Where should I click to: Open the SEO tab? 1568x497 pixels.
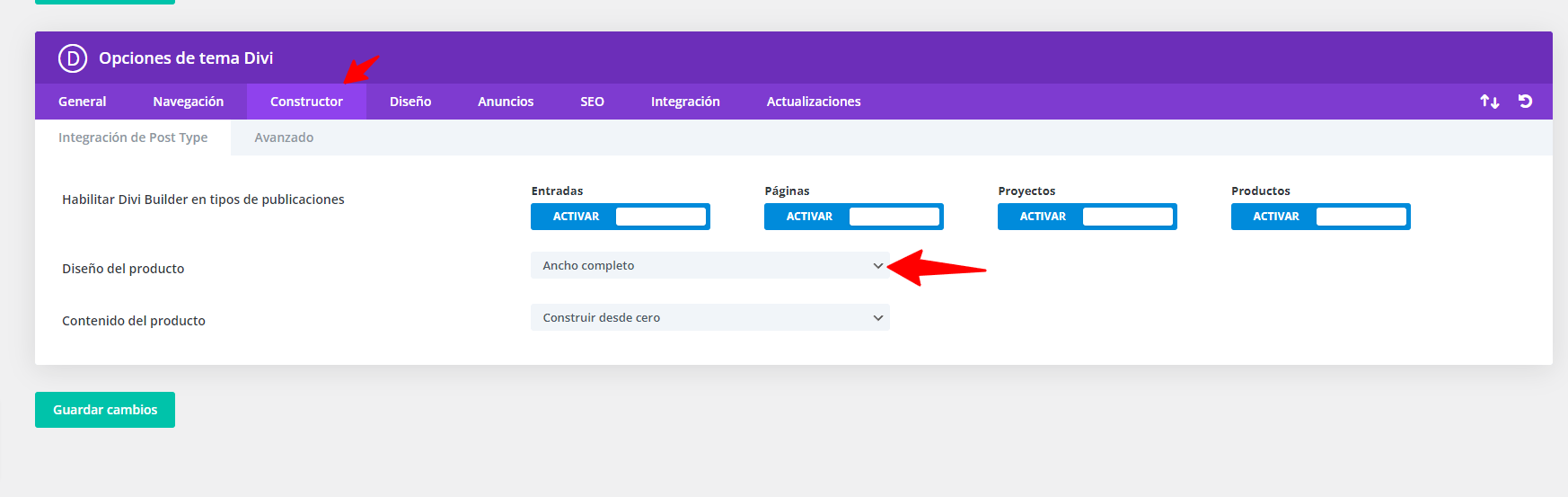[x=592, y=102]
